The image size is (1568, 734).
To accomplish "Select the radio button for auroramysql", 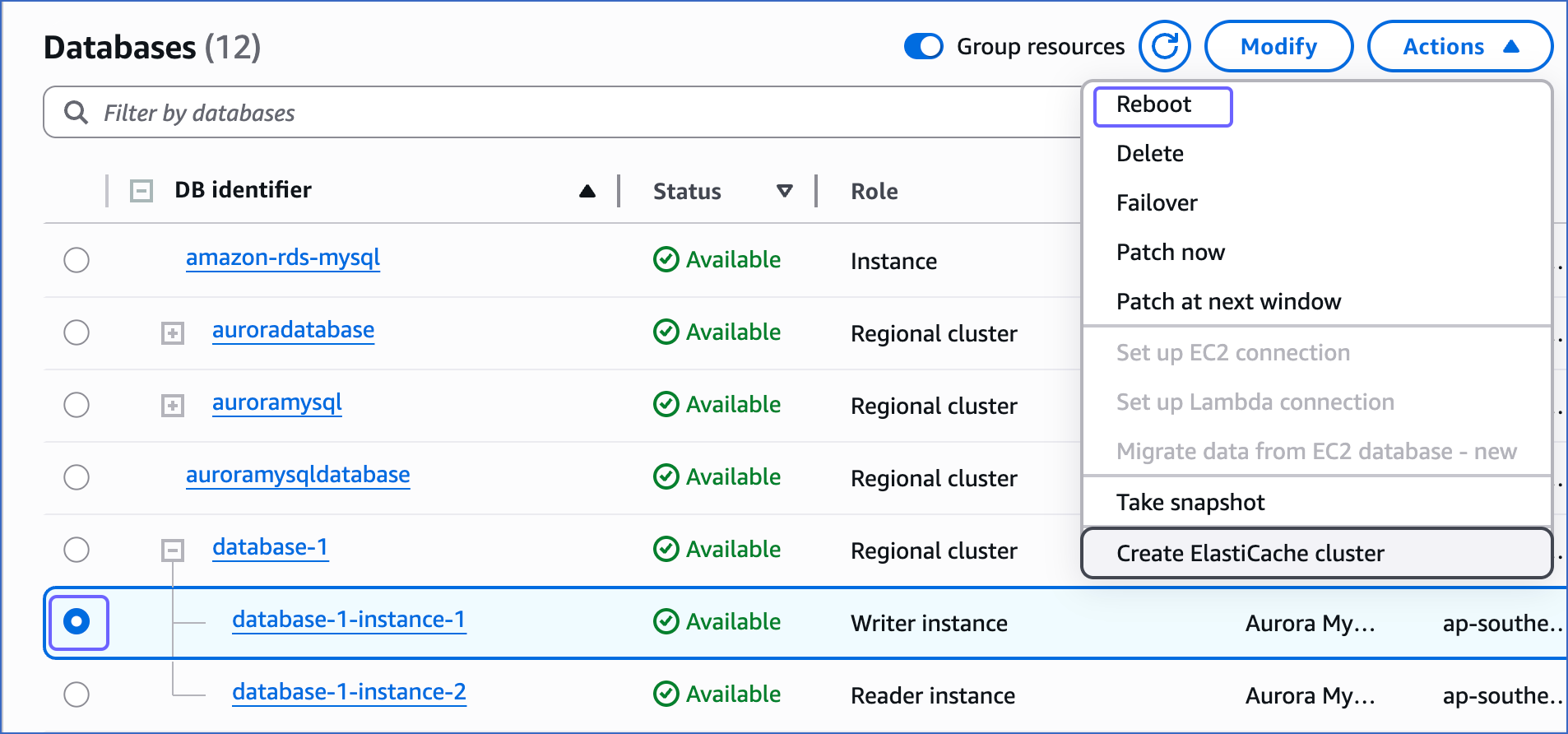I will coord(77,405).
